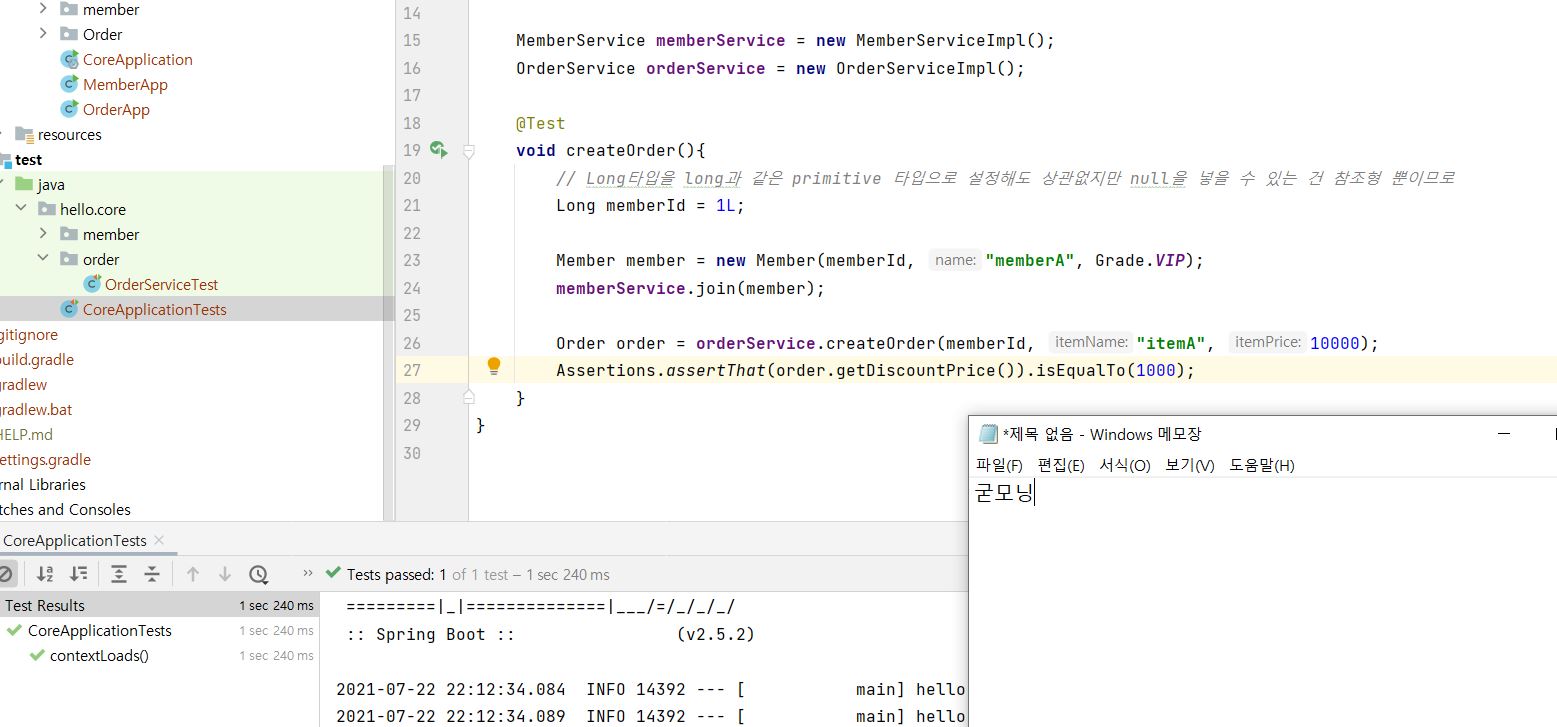Collapse hello.core package in test
This screenshot has height=727, width=1557.
(x=21, y=209)
